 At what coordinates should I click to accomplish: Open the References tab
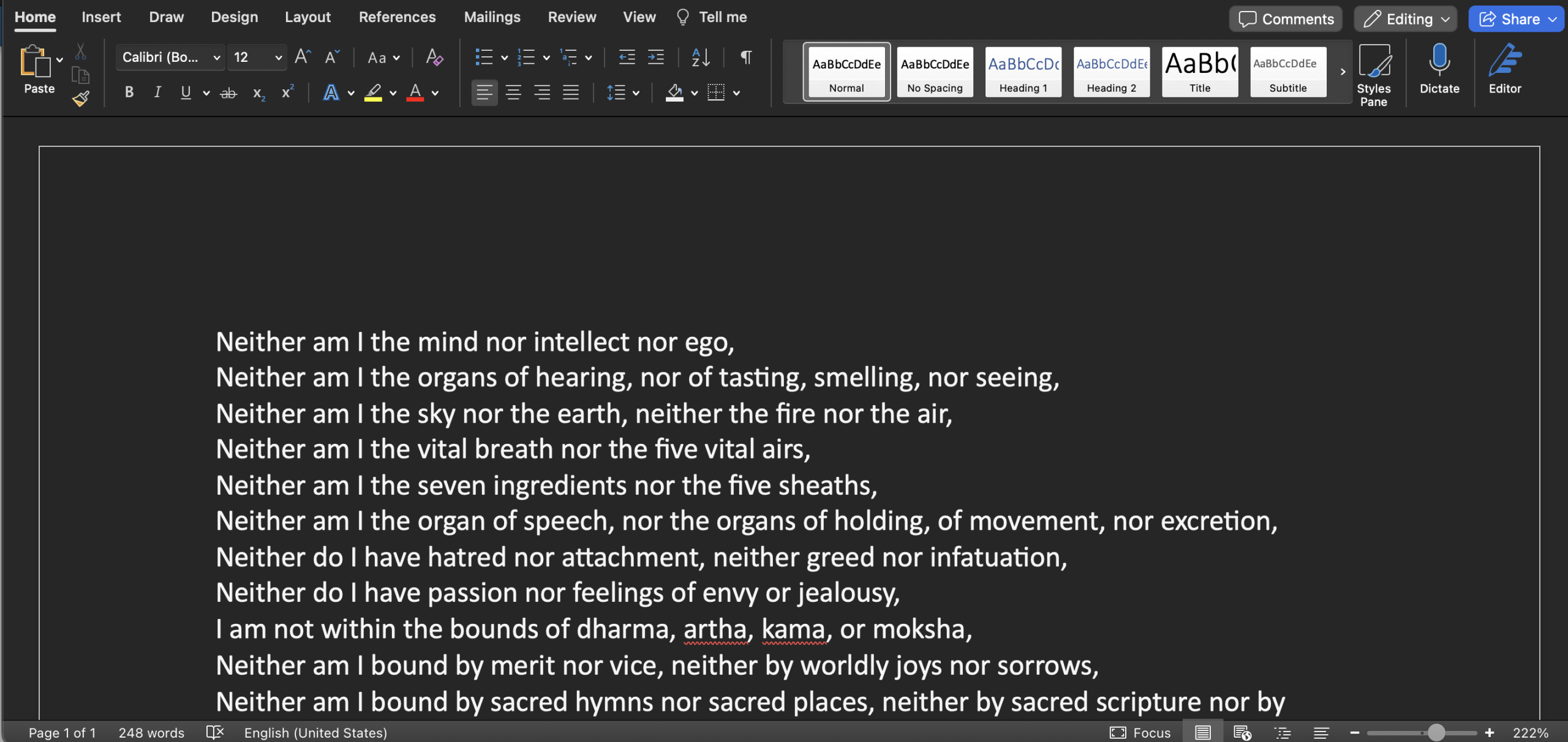pos(397,17)
